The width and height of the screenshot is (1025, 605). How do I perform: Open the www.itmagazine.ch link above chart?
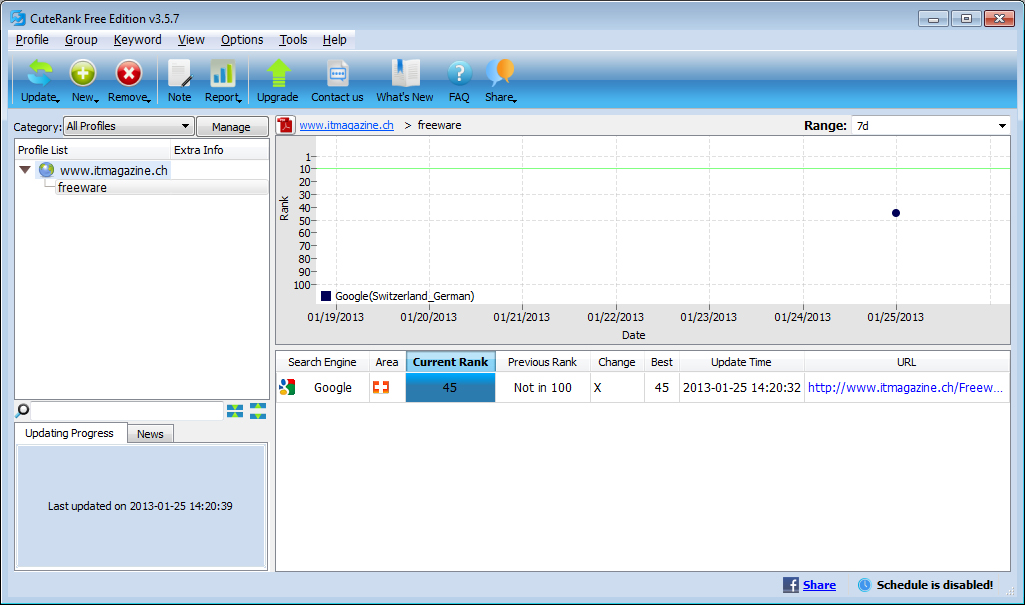coord(346,125)
